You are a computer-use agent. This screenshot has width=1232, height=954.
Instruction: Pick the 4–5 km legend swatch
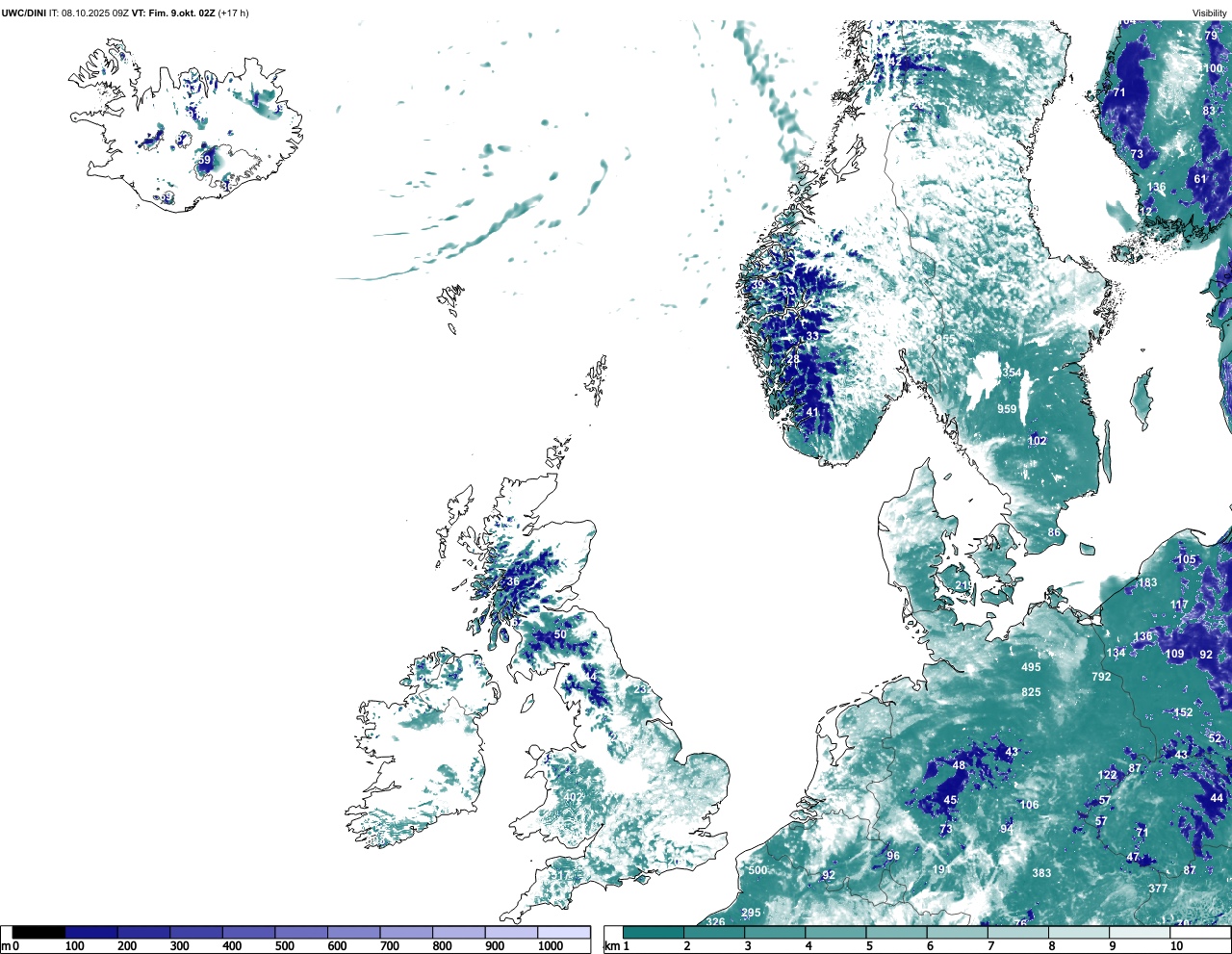pos(835,932)
